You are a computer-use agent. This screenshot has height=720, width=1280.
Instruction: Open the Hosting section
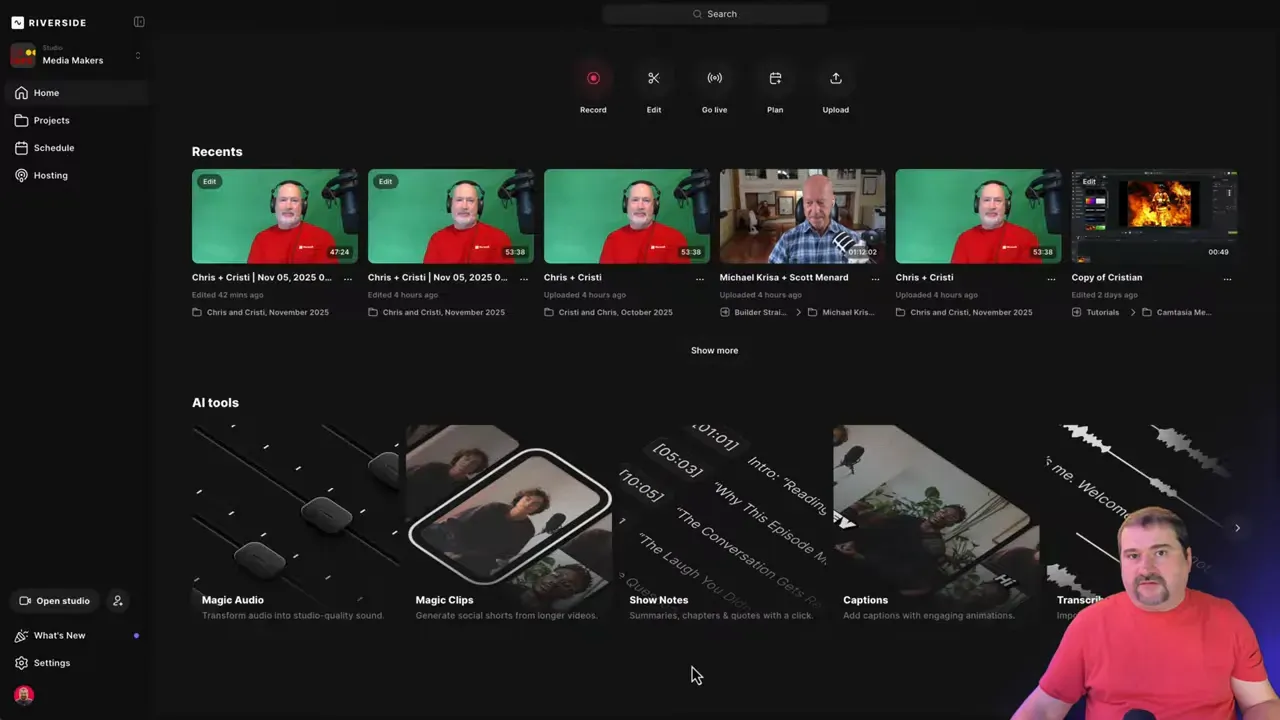50,175
